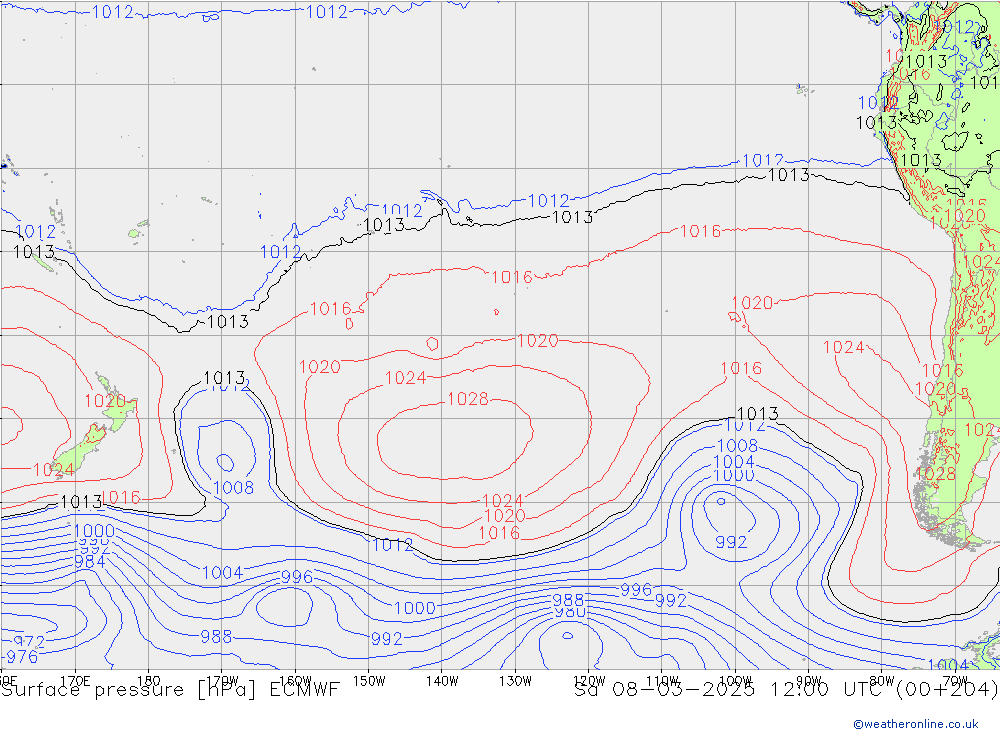Screen dimensions: 1000x733
Task: Click the 1020 label over New Zealand's North Island
Action: point(105,401)
